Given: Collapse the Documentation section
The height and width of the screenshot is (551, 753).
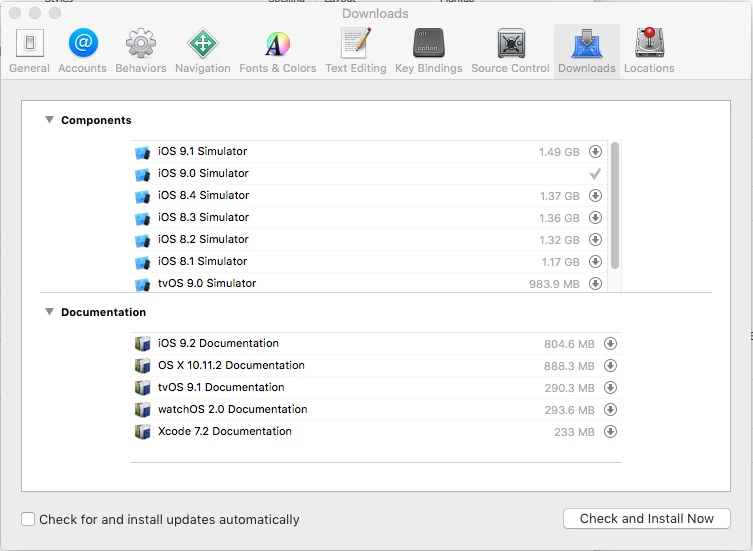Looking at the screenshot, I should [x=49, y=312].
